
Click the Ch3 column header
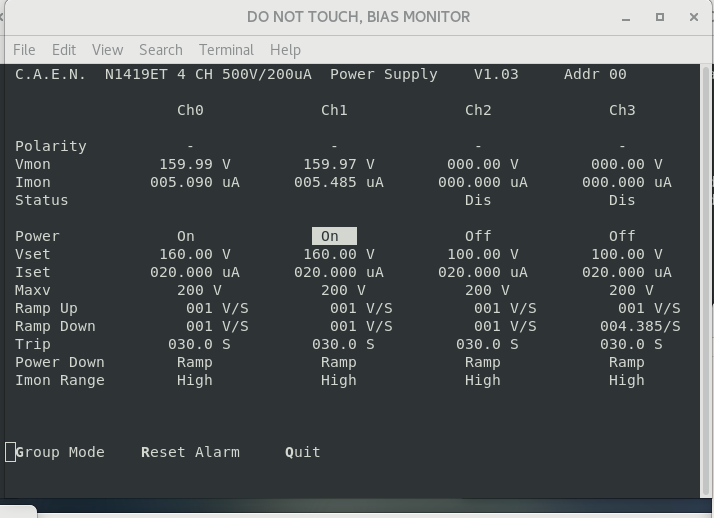point(622,110)
